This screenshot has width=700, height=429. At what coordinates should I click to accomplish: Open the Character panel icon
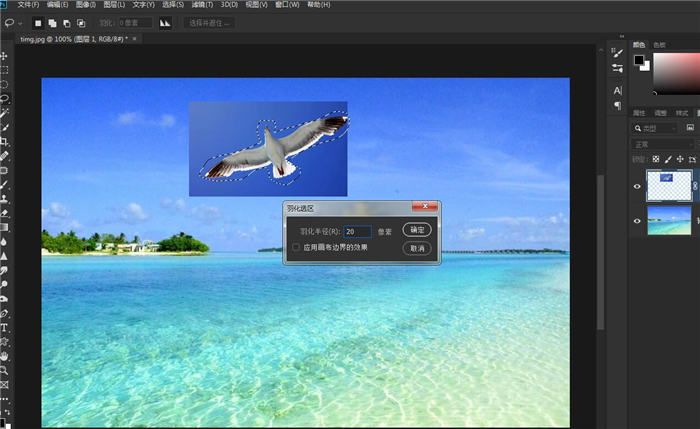[617, 91]
